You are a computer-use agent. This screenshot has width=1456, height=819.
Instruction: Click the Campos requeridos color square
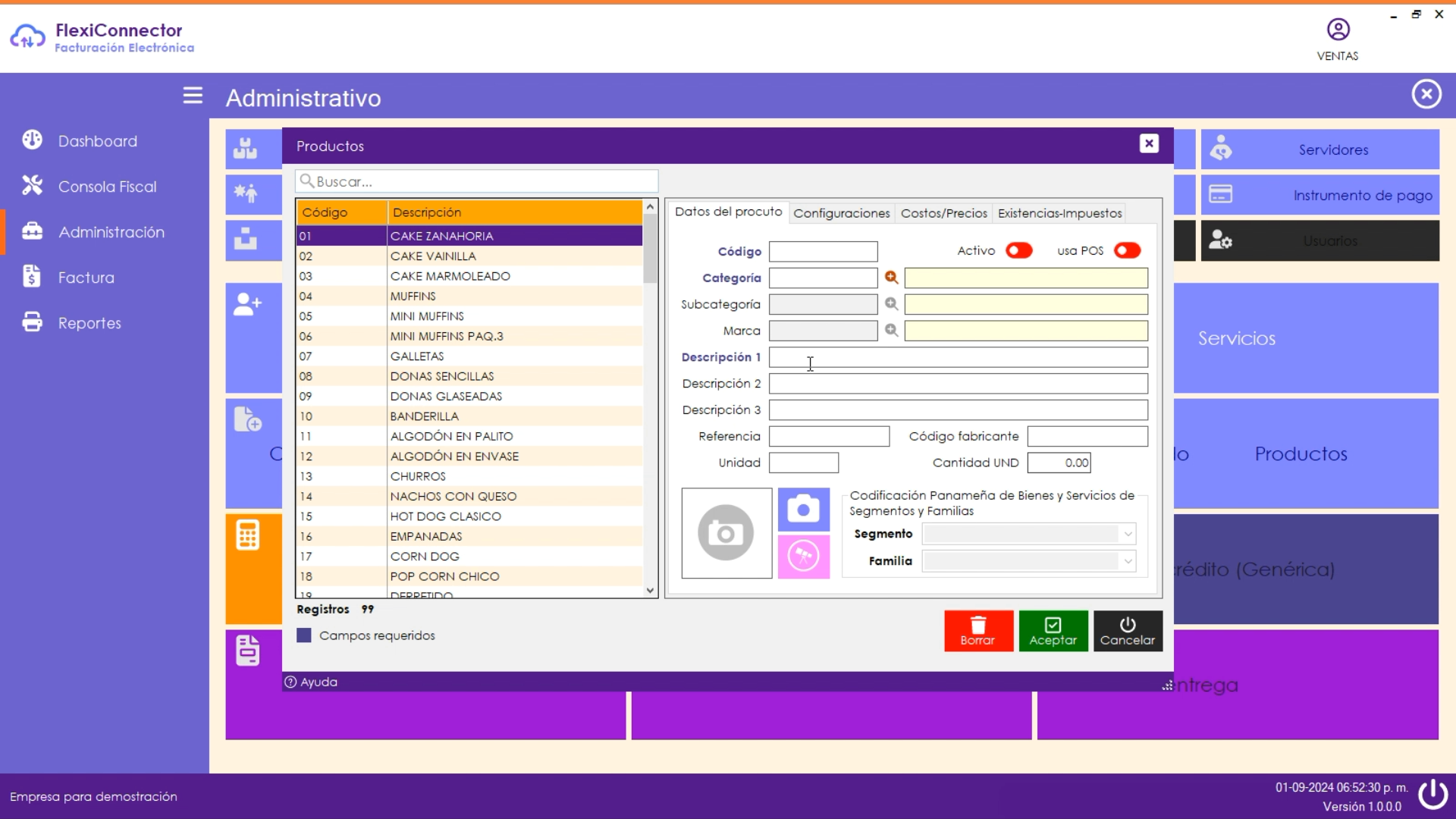pos(304,635)
